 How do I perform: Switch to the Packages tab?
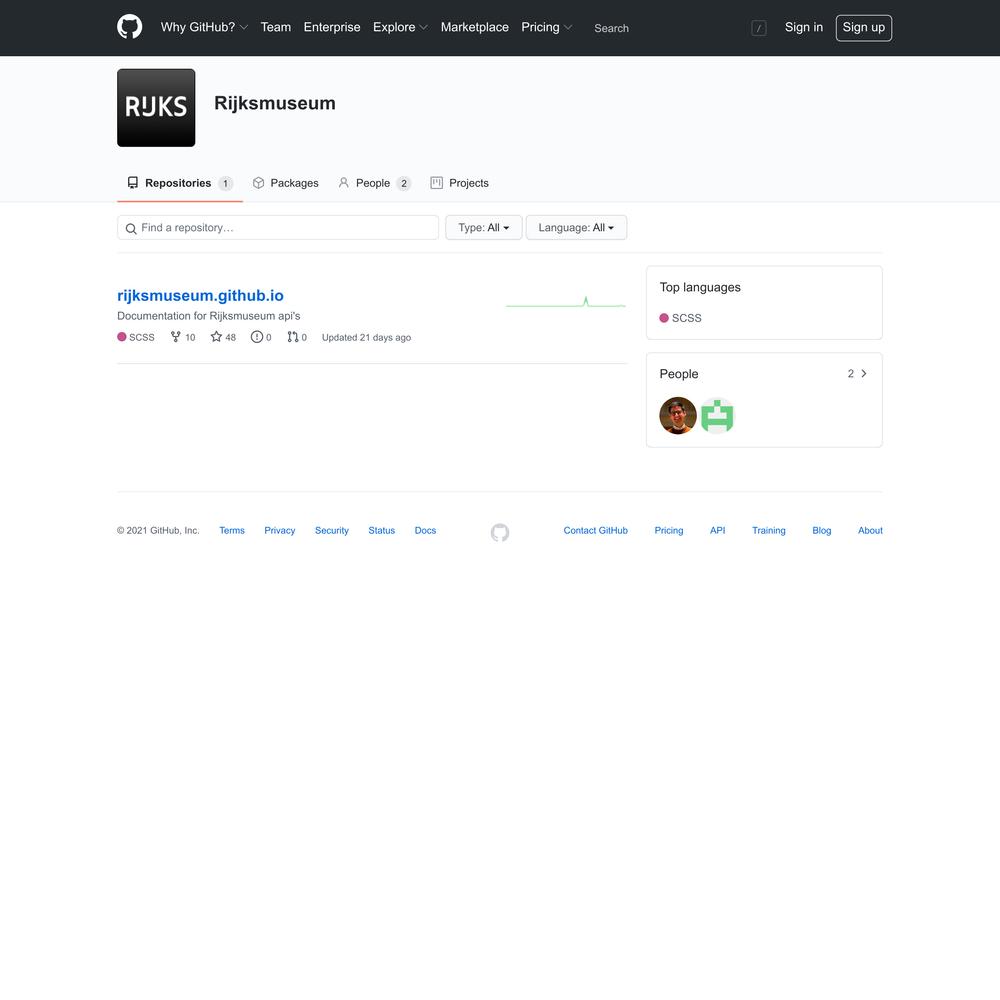285,183
